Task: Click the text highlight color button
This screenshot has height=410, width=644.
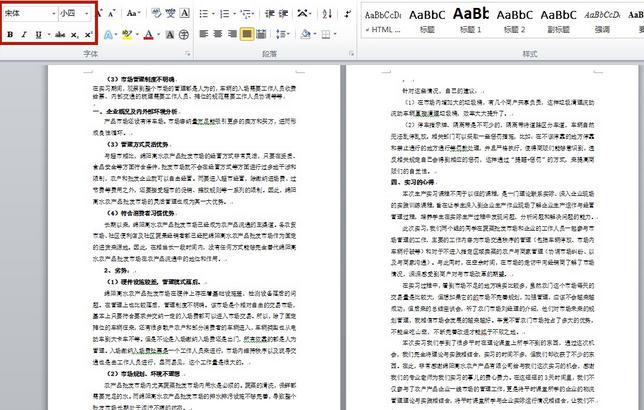Action: pyautogui.click(x=127, y=35)
